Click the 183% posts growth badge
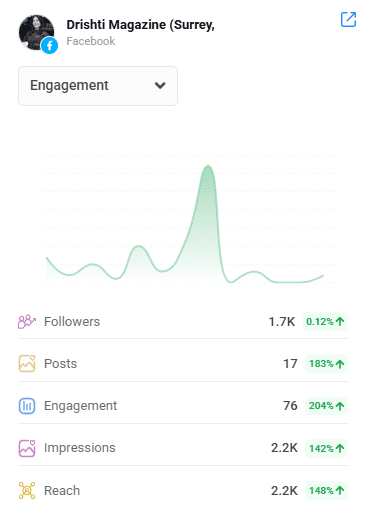 (x=326, y=364)
